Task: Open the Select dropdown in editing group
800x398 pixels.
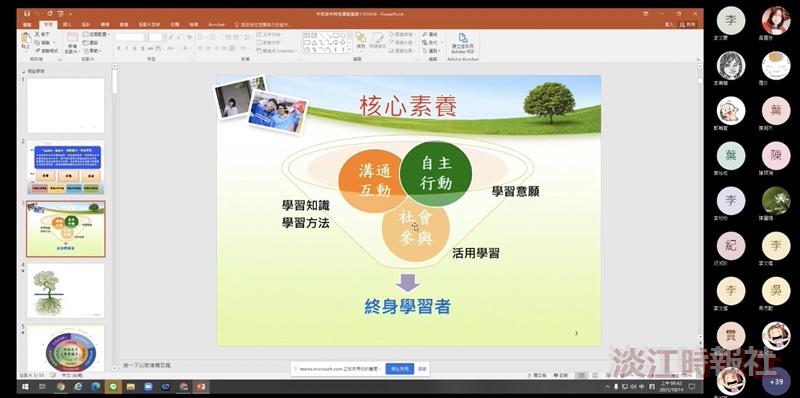Action: [x=432, y=51]
